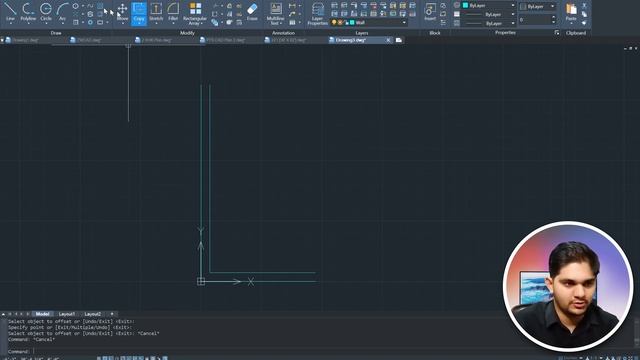This screenshot has width=640, height=360.
Task: Click the Draw panel label
Action: pyautogui.click(x=56, y=33)
